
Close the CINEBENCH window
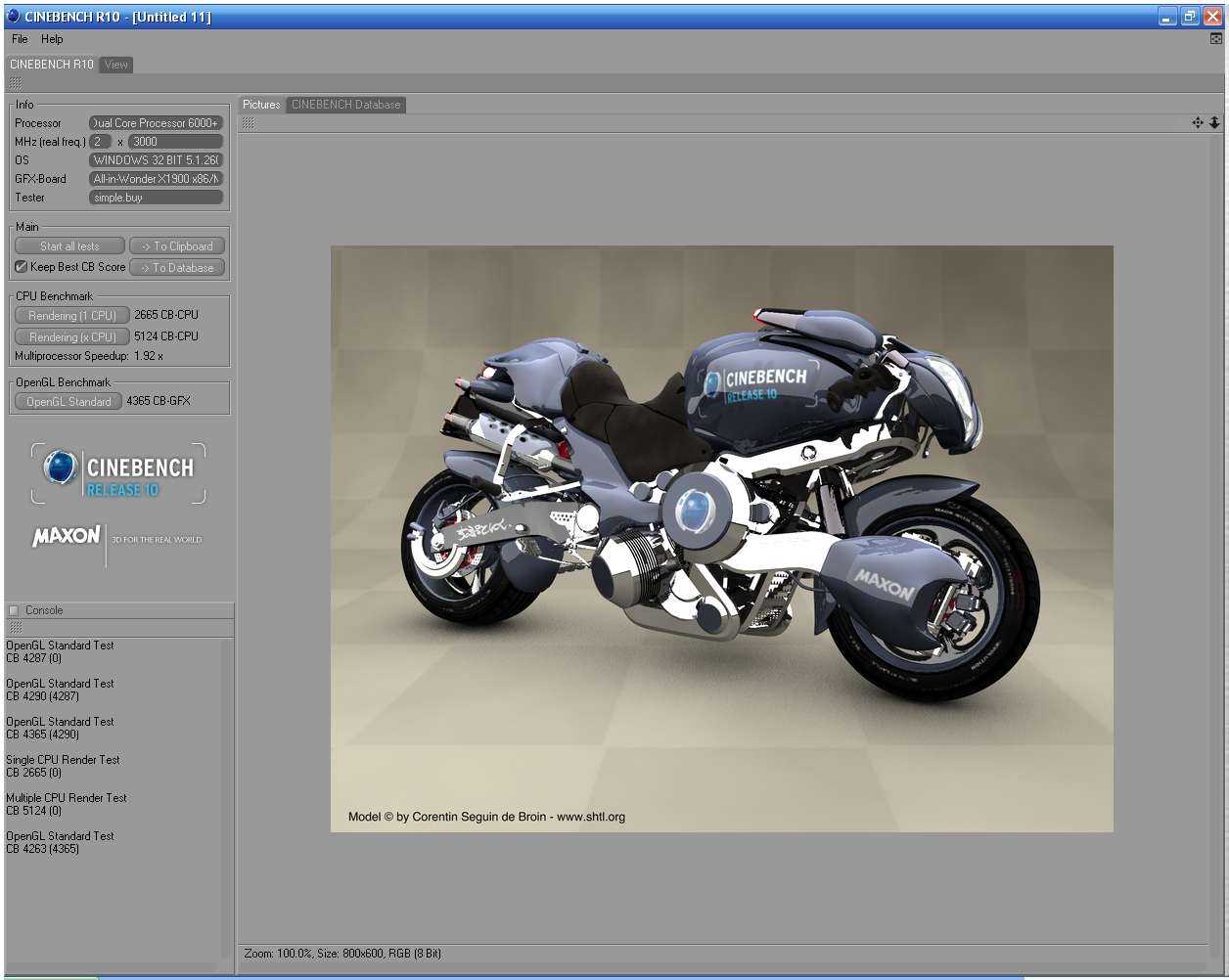click(x=1213, y=17)
